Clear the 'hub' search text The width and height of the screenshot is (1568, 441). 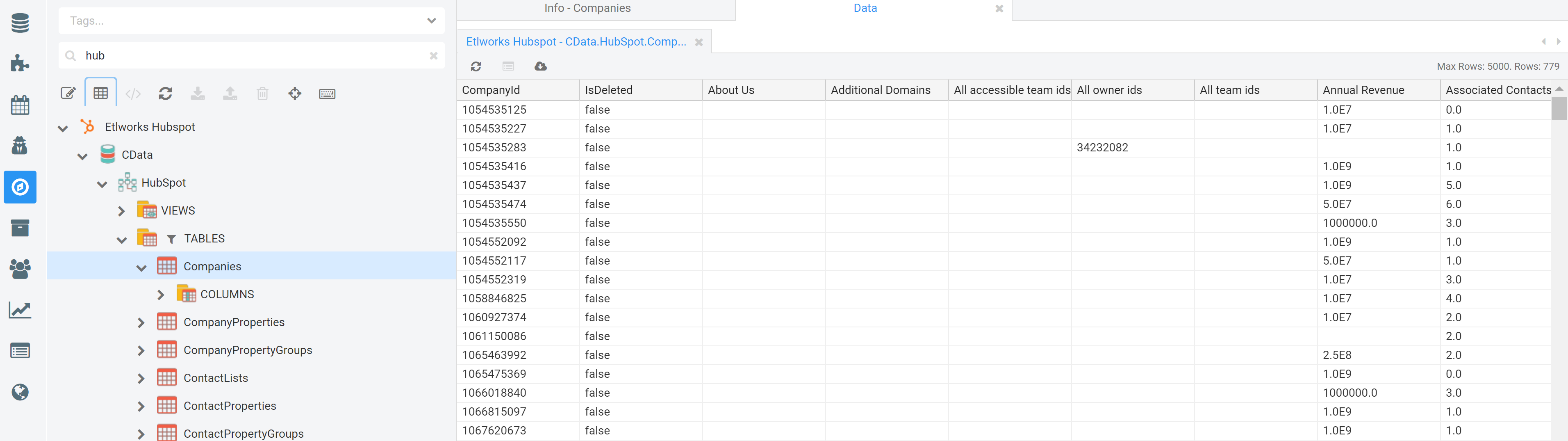(433, 55)
